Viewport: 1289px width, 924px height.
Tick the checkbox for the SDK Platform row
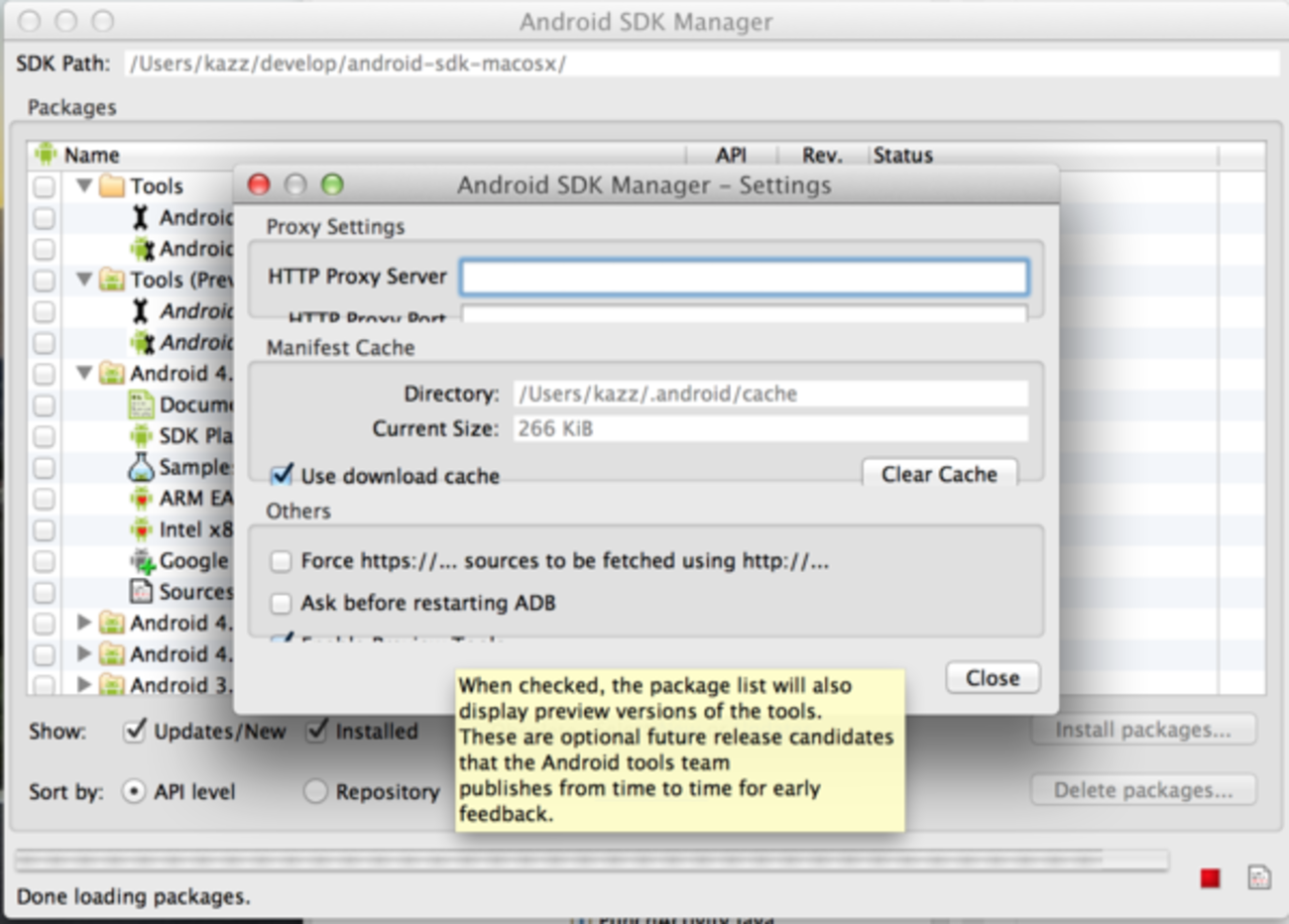pos(44,436)
